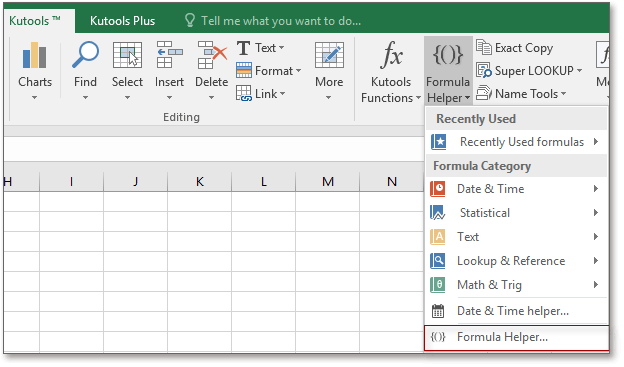Viewport: 624px width, 367px height.
Task: Click the Link label
Action: click(266, 94)
